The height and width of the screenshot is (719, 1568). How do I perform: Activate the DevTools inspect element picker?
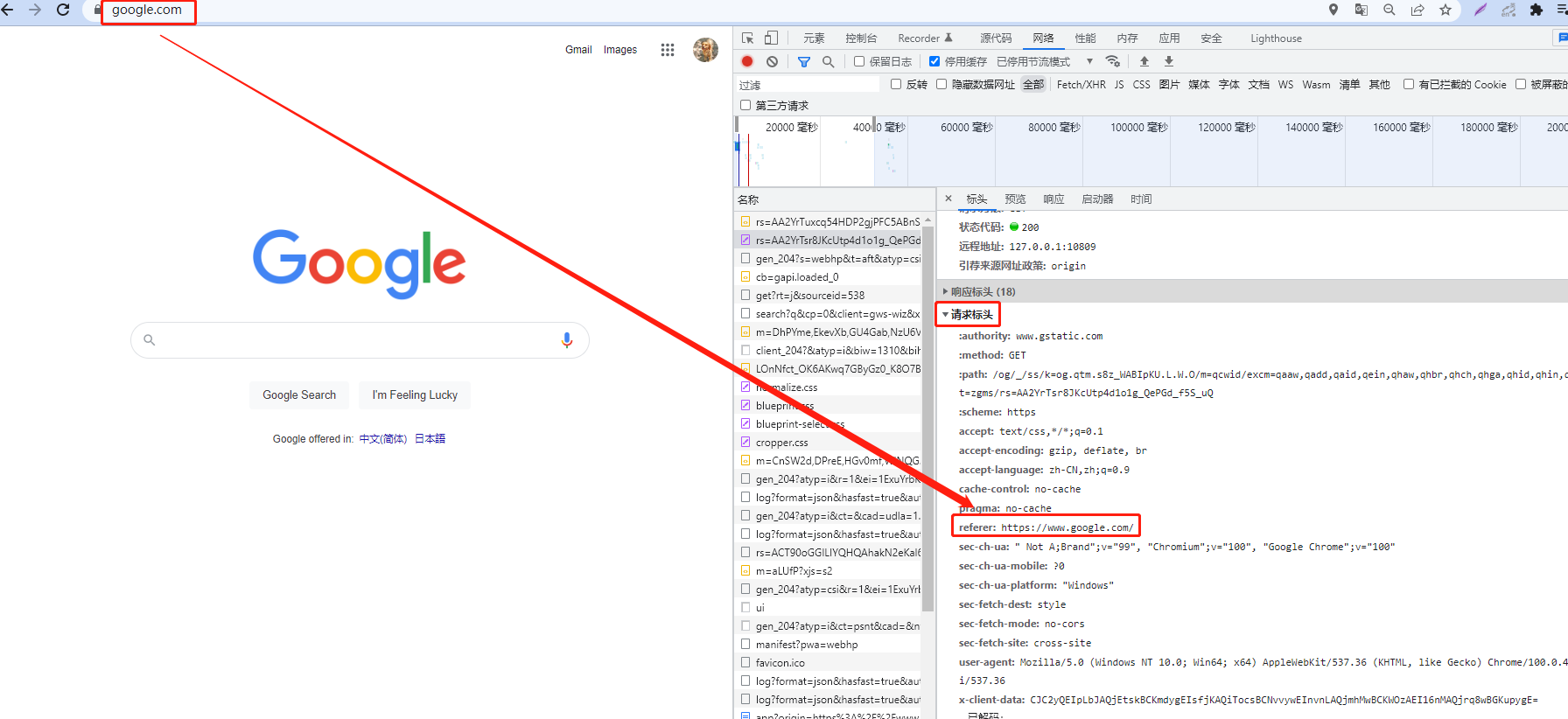(748, 38)
